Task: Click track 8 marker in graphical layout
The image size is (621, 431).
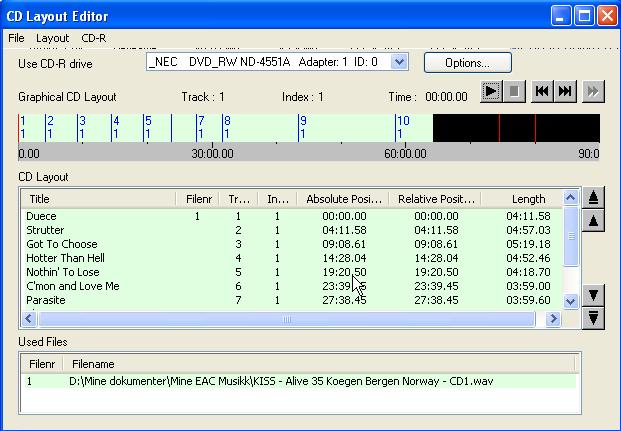Action: coord(226,128)
